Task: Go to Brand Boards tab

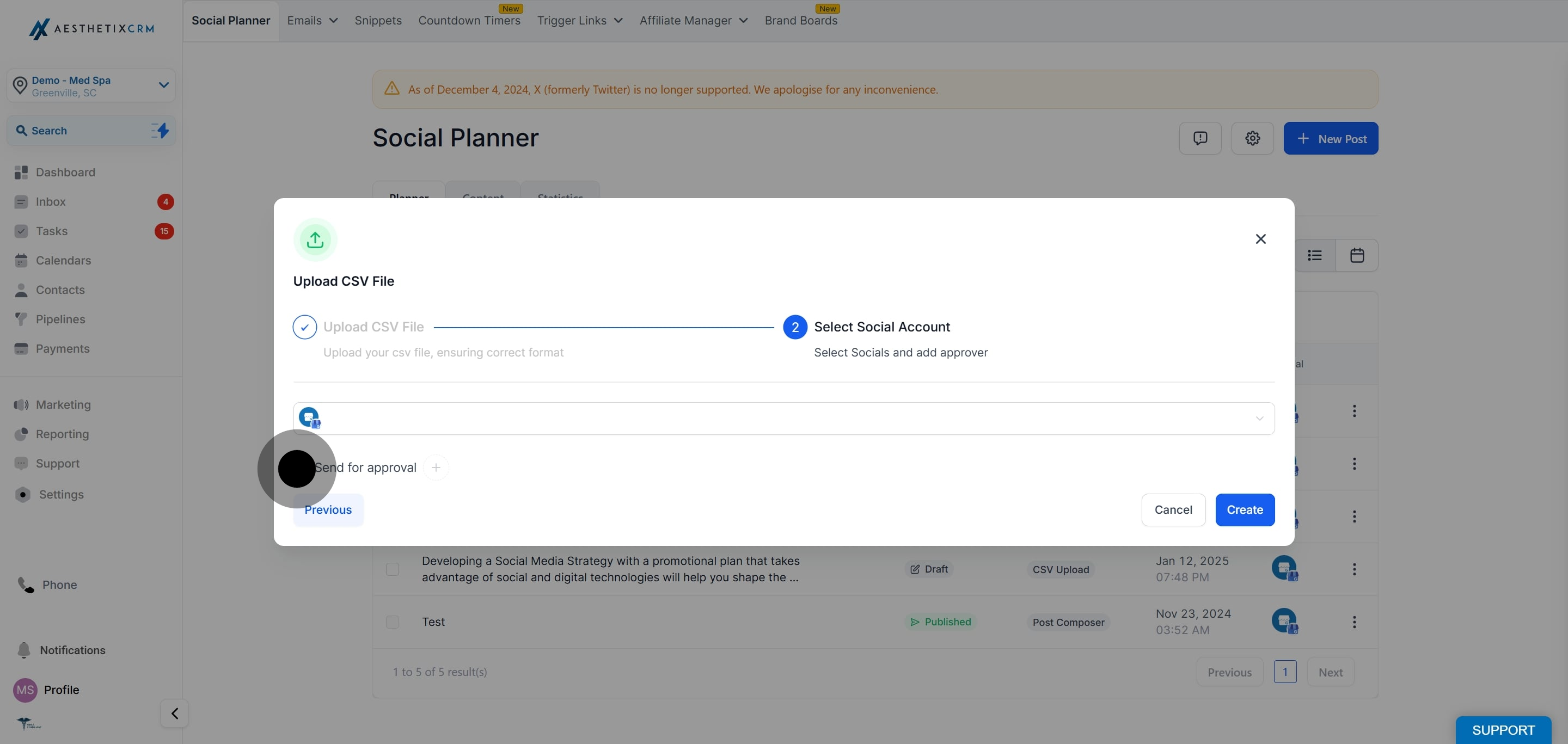Action: point(800,21)
